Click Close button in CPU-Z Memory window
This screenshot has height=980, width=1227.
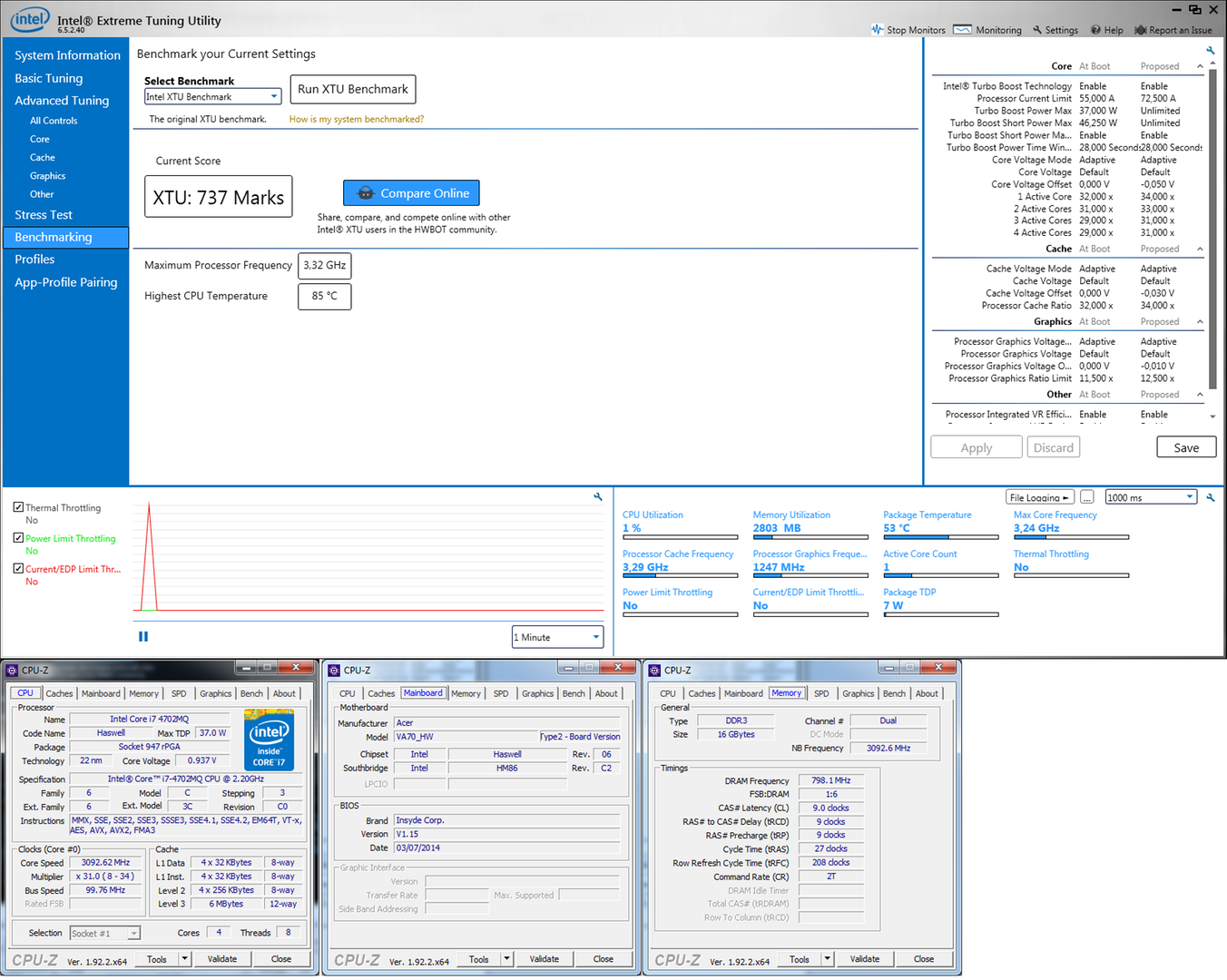[x=924, y=958]
